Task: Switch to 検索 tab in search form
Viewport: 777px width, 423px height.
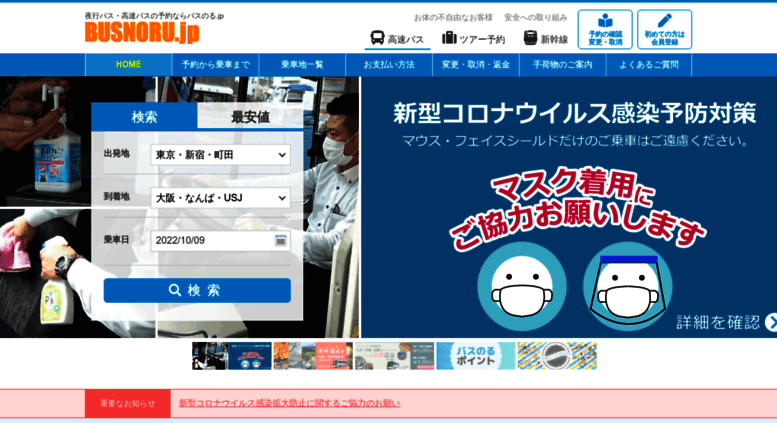Action: tap(144, 117)
